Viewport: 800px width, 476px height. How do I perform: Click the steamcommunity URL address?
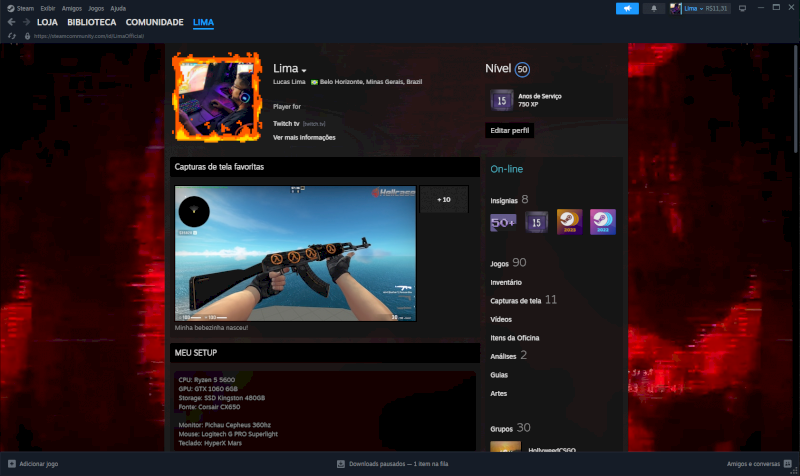(x=89, y=36)
